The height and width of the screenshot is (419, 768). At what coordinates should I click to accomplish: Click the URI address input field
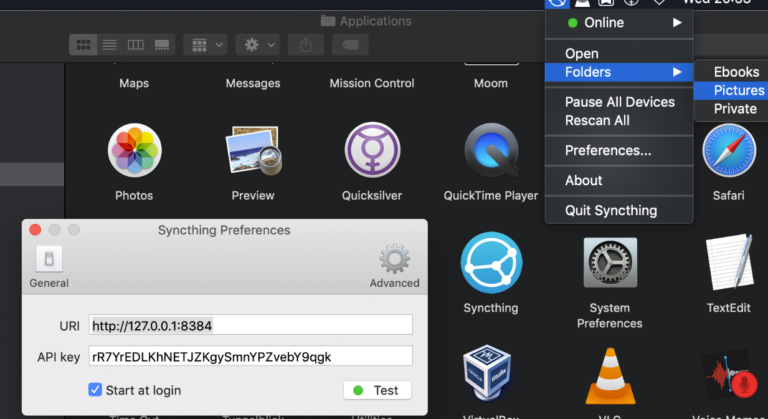(x=250, y=325)
